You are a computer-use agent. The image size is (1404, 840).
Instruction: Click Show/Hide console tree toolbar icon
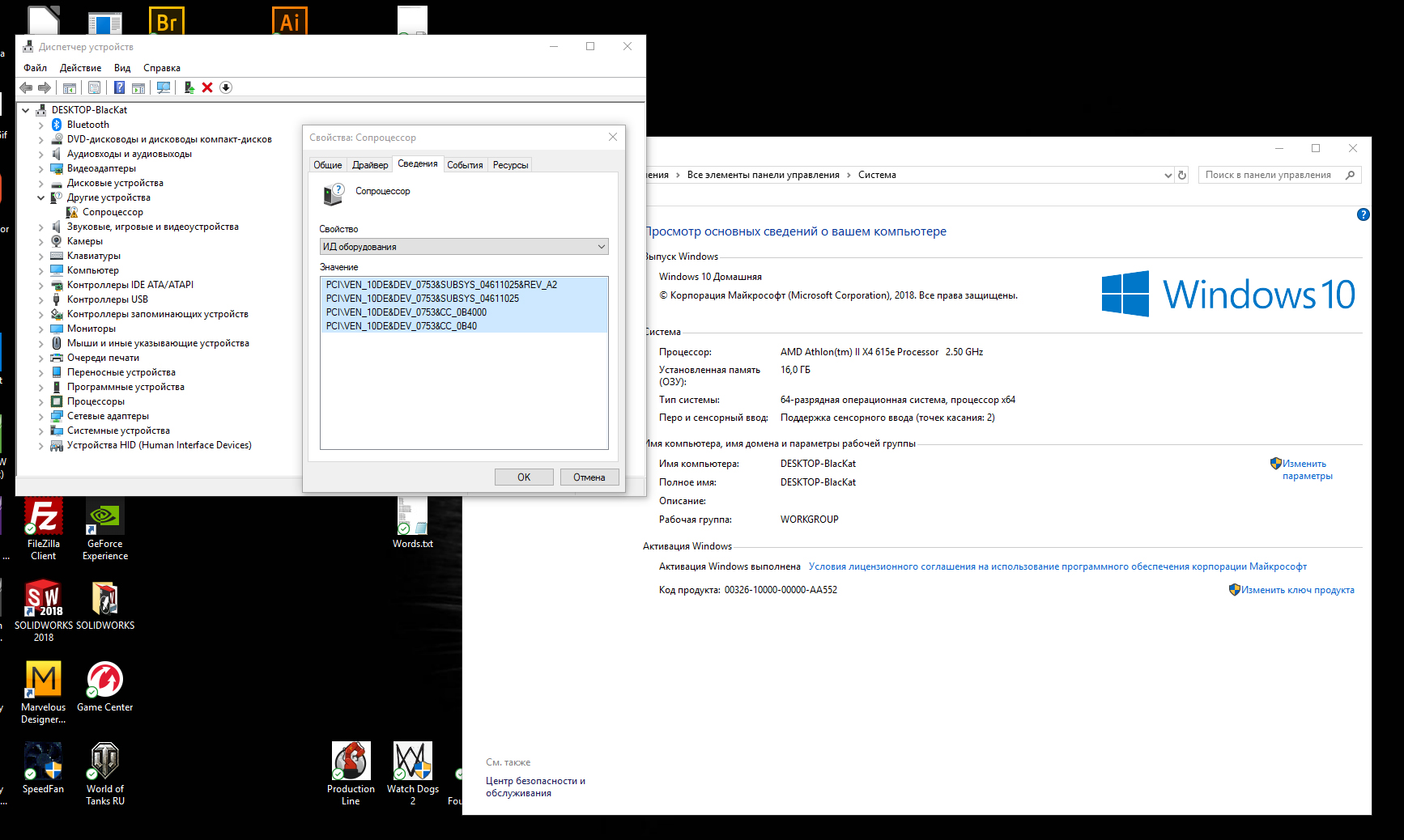point(70,87)
